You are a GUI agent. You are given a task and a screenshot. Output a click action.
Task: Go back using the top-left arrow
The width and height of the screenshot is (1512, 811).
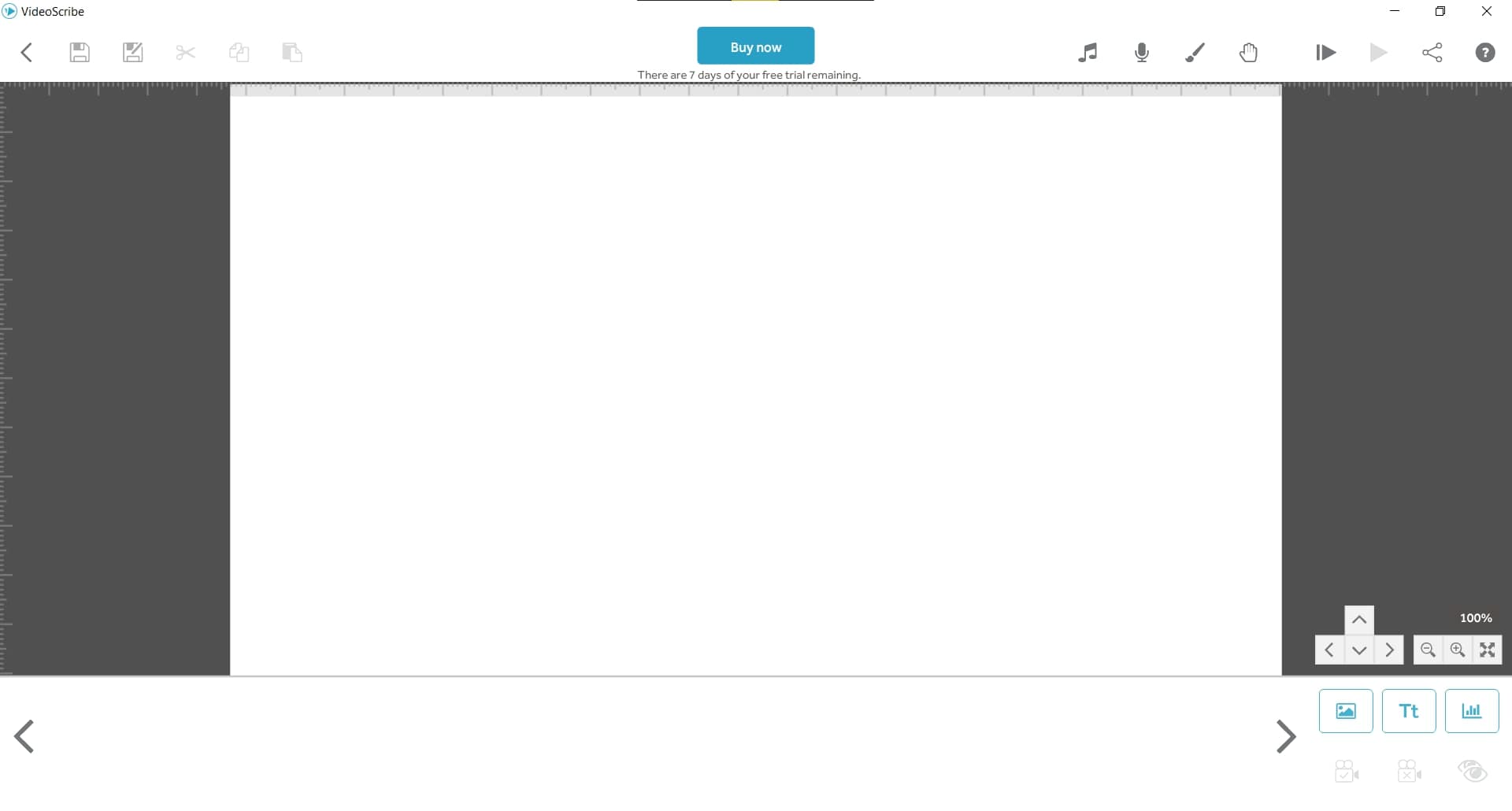(27, 53)
